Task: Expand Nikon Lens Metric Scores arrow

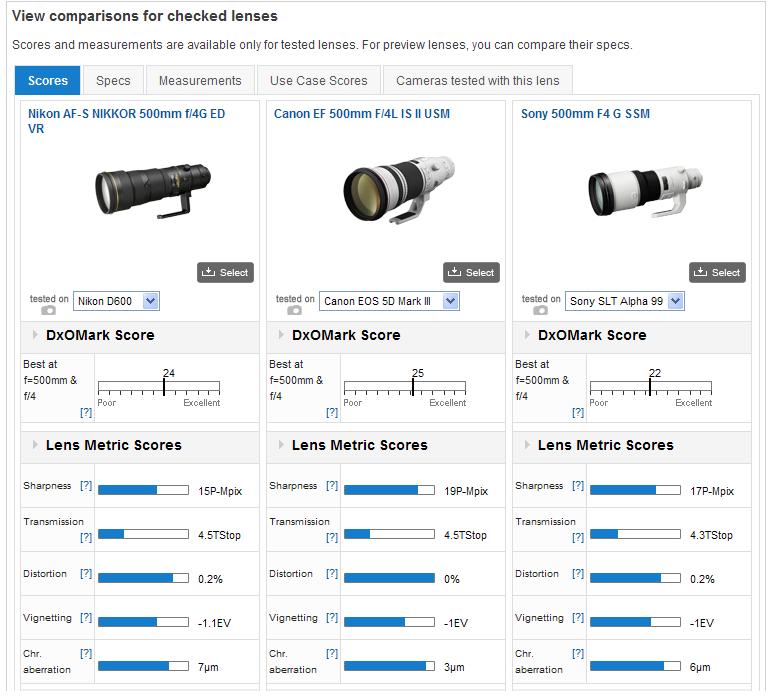Action: 35,445
